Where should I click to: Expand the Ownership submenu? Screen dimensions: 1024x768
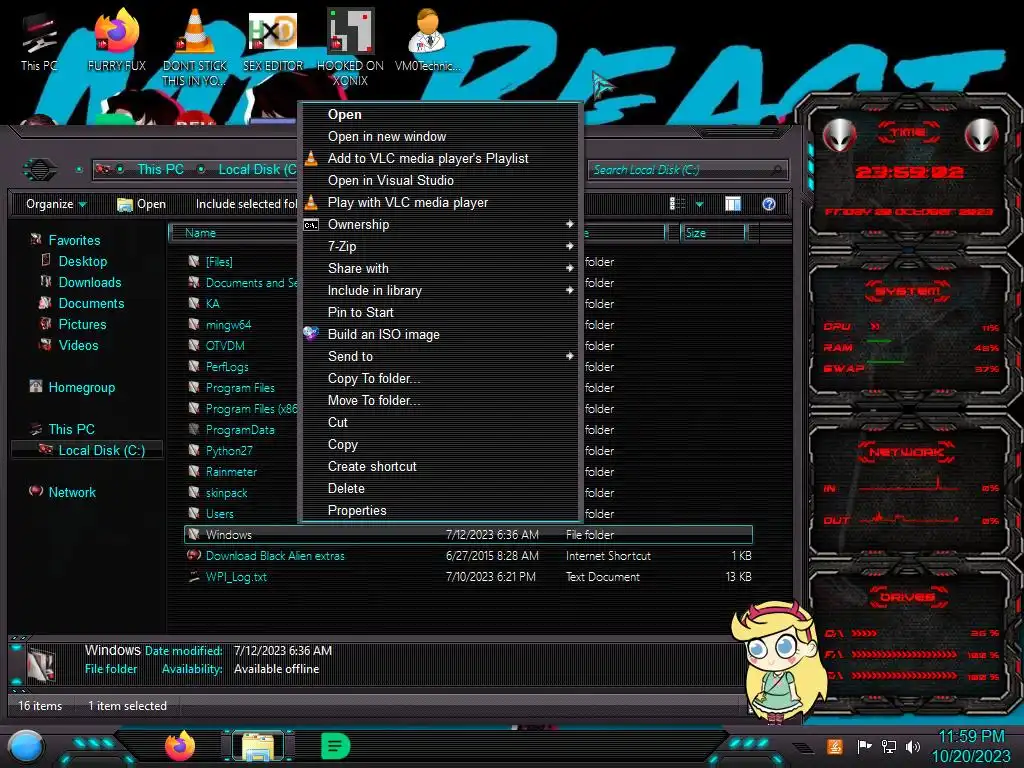tap(441, 224)
